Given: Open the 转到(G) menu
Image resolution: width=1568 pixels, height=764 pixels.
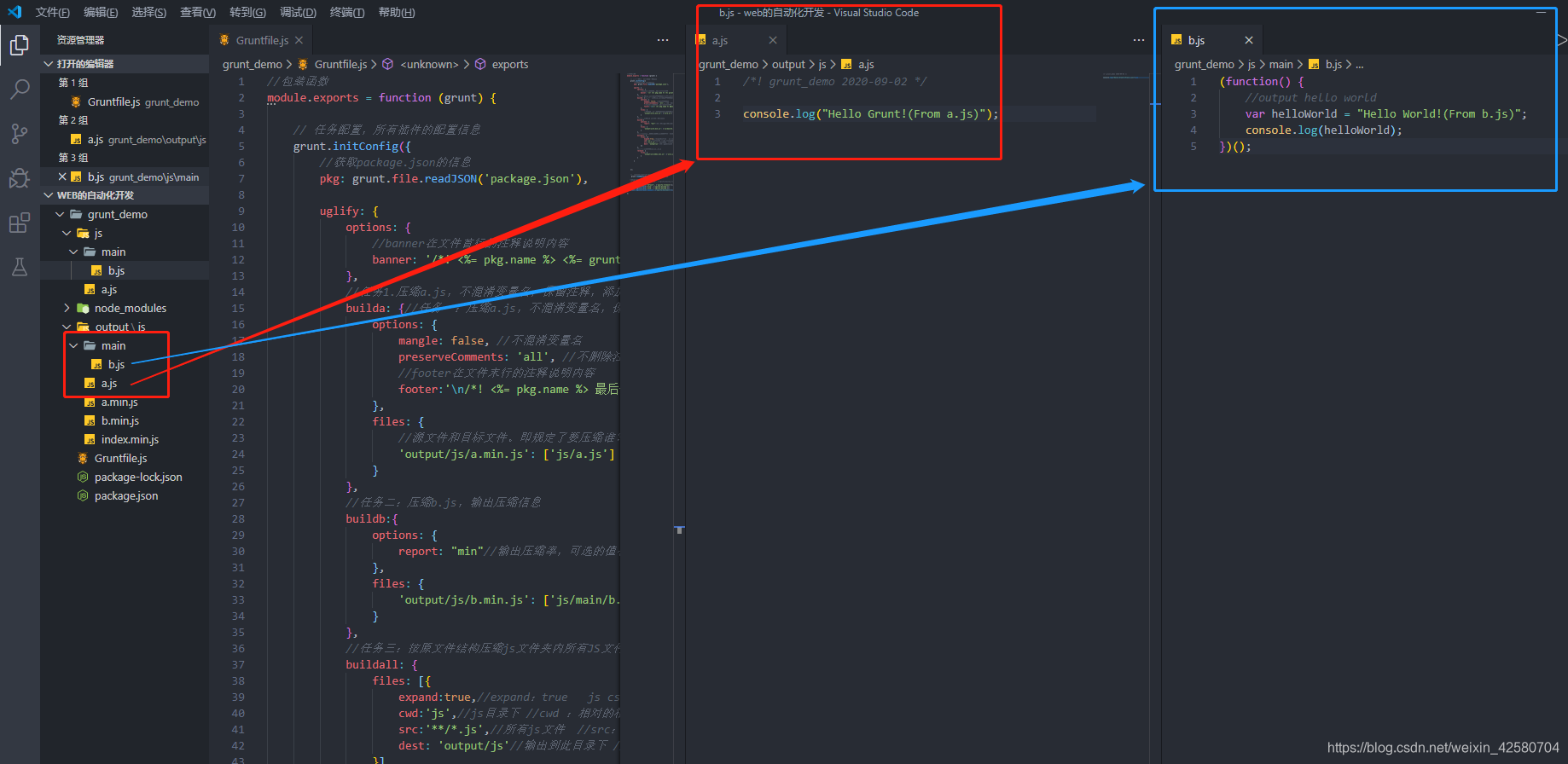Looking at the screenshot, I should tap(247, 12).
